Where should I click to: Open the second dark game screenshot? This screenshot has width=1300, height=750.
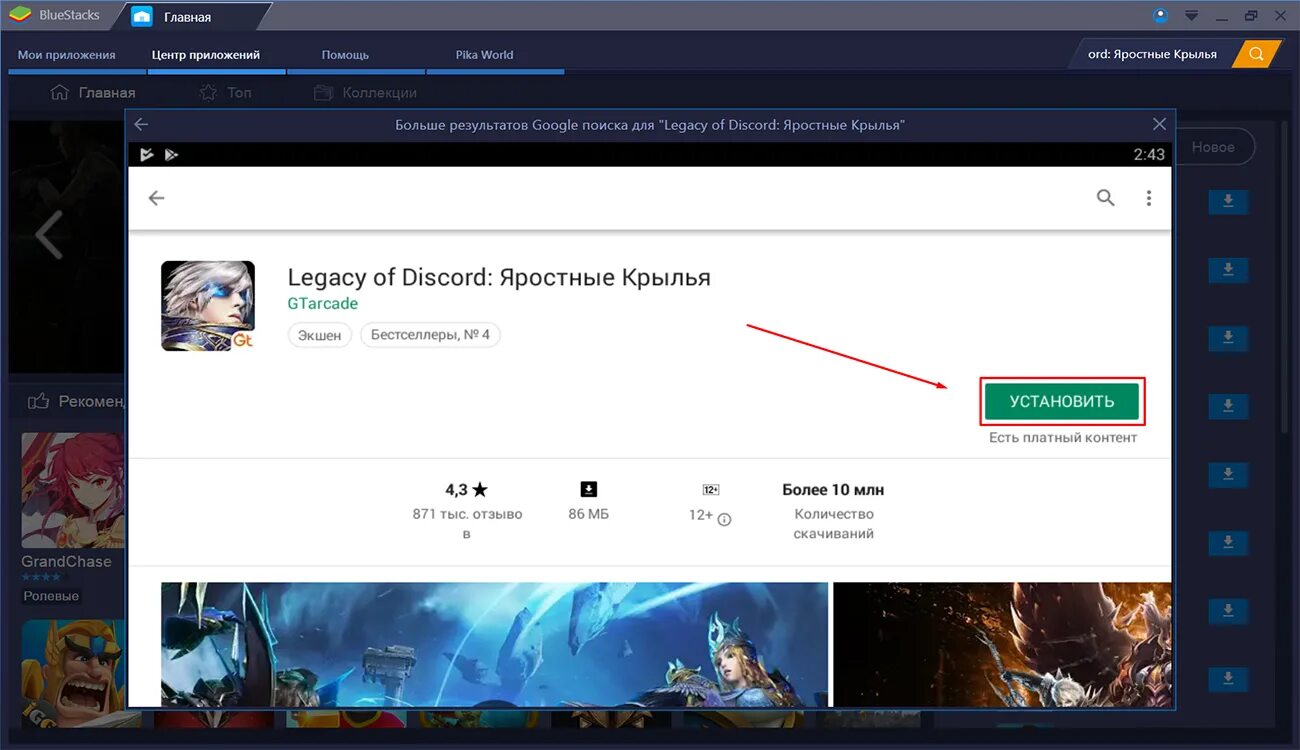coord(1002,645)
